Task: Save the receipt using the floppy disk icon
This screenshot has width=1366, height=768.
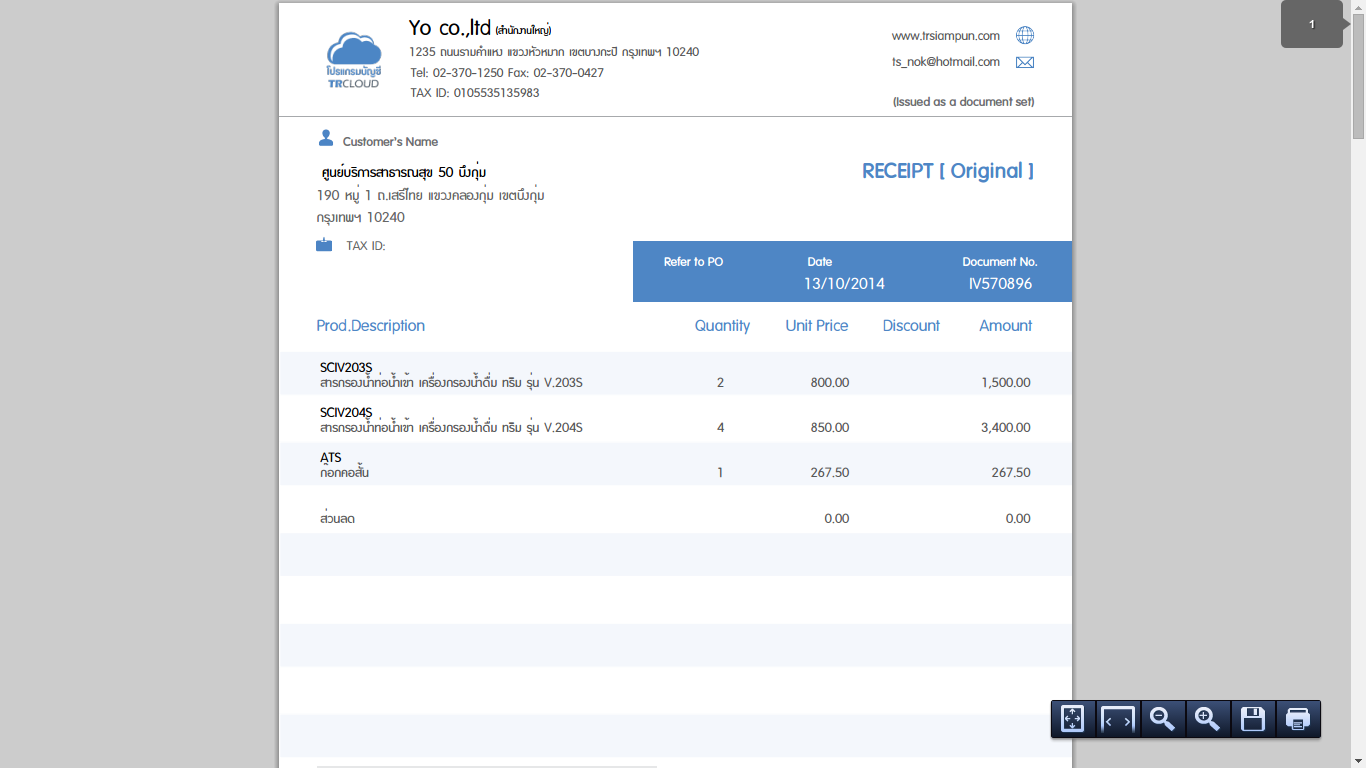Action: pos(1253,719)
